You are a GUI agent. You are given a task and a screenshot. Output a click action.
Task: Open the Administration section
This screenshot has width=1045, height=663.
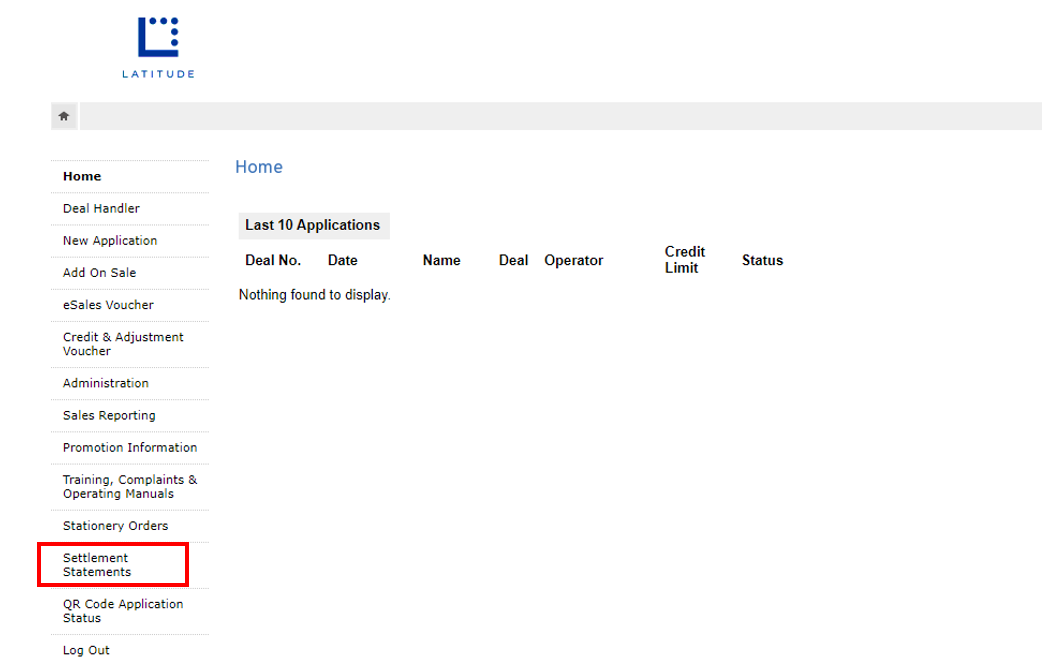[105, 383]
